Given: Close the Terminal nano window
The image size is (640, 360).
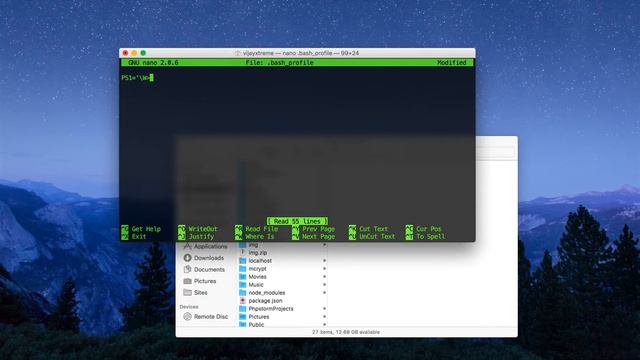Looking at the screenshot, I should click(125, 53).
